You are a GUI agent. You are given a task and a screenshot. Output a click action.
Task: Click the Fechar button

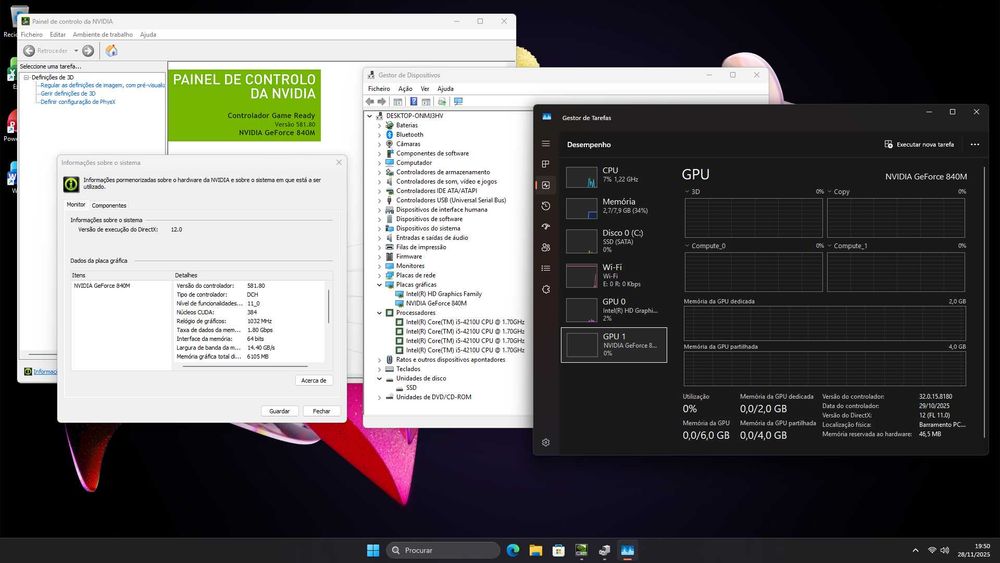pyautogui.click(x=321, y=411)
